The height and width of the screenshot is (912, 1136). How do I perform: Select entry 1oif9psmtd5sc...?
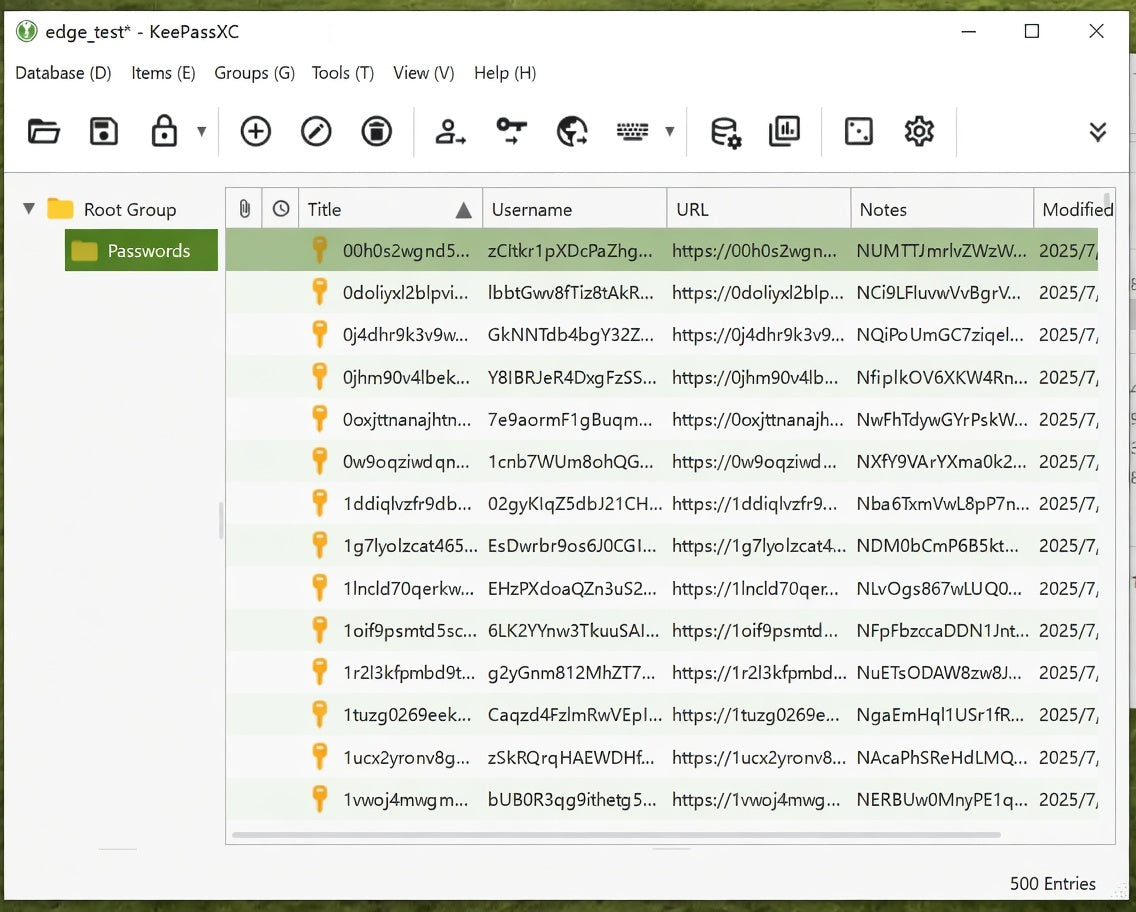[661, 630]
